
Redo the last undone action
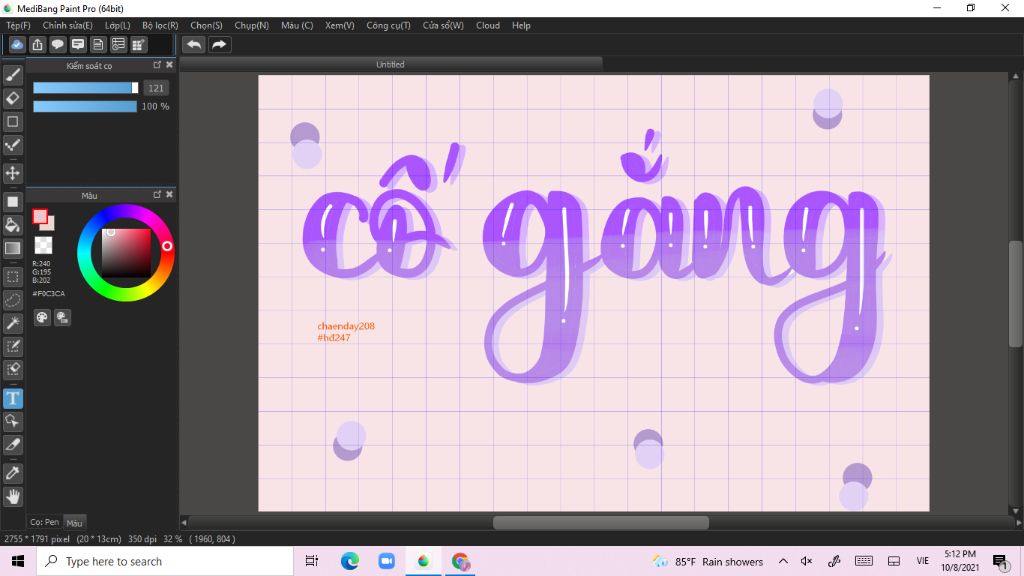219,44
